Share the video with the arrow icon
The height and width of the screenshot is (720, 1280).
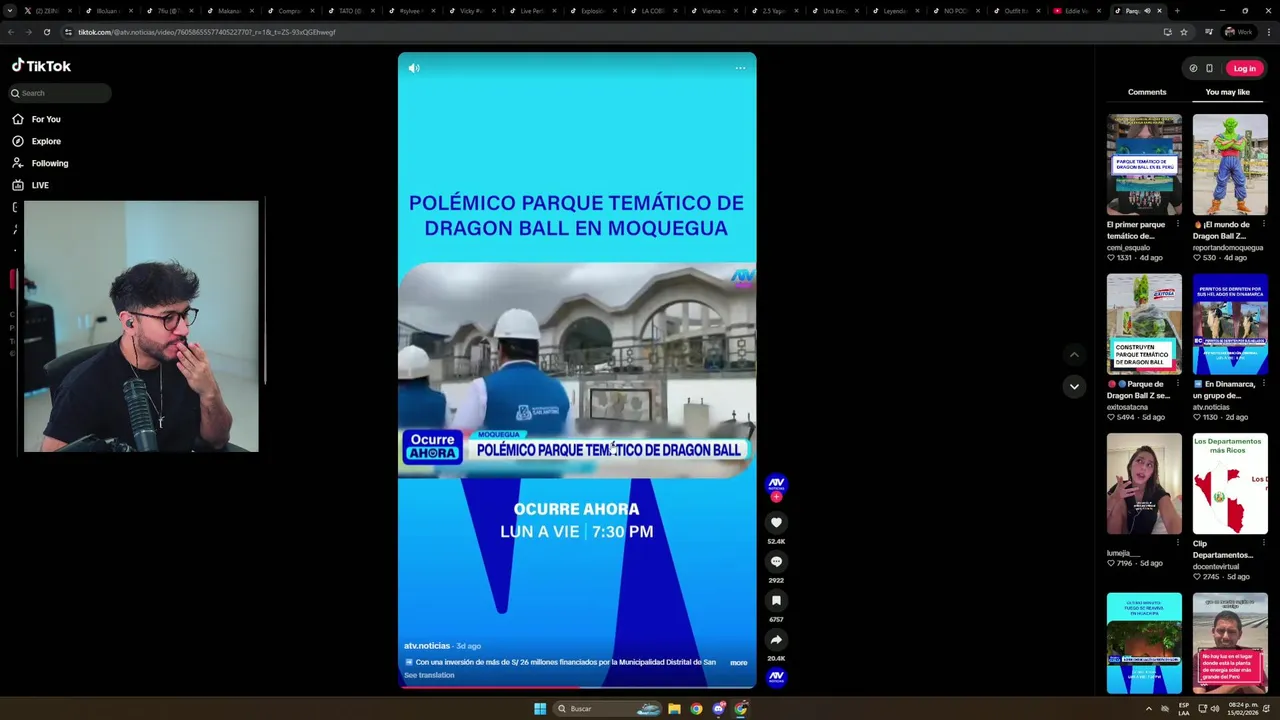(x=776, y=639)
